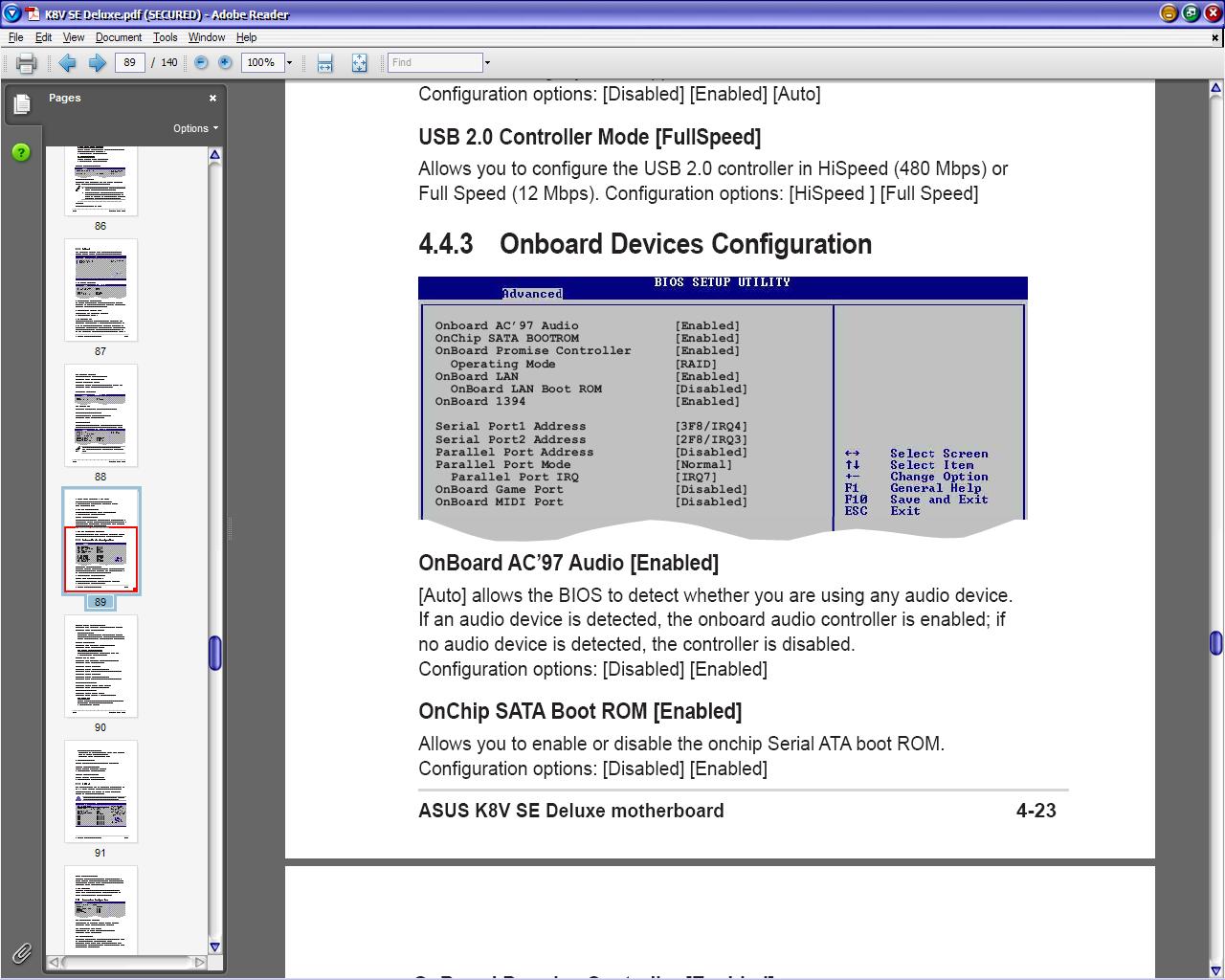Open the Find options dropdown arrow

(487, 63)
